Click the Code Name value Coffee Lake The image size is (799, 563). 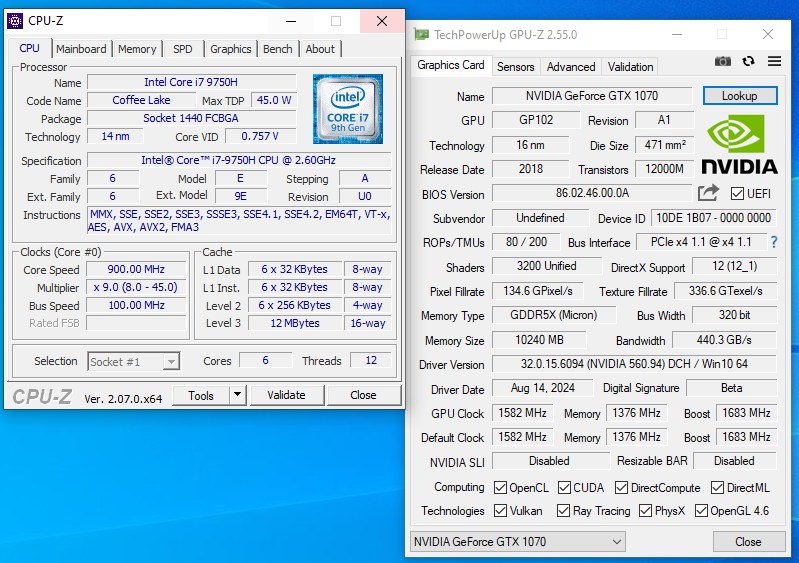click(x=142, y=100)
